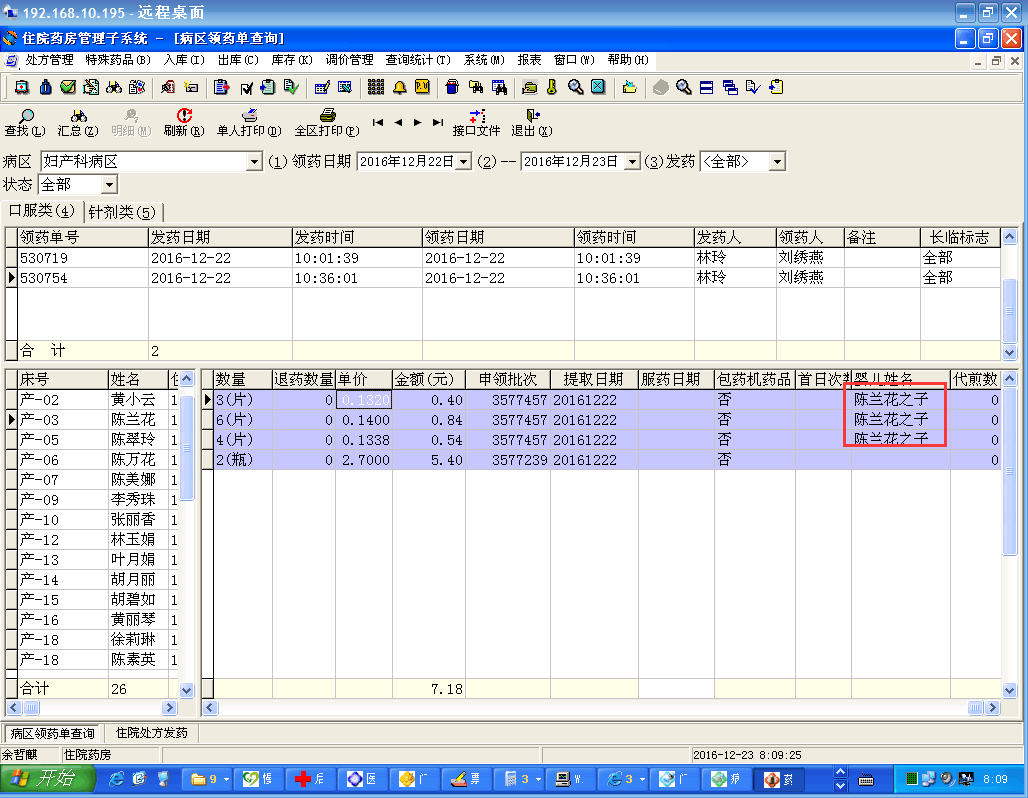The image size is (1028, 798).
Task: Select patient 李秀珠 row
Action: coord(98,500)
